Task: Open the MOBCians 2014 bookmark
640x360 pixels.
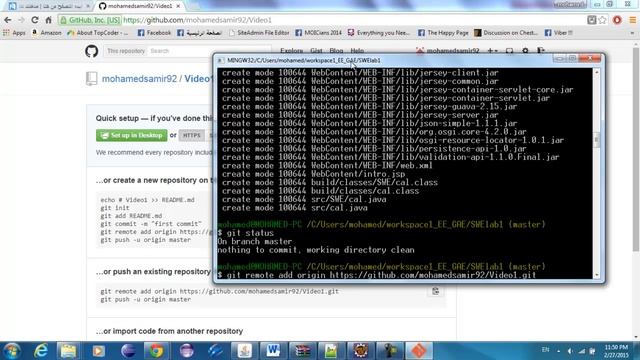Action: coord(318,33)
